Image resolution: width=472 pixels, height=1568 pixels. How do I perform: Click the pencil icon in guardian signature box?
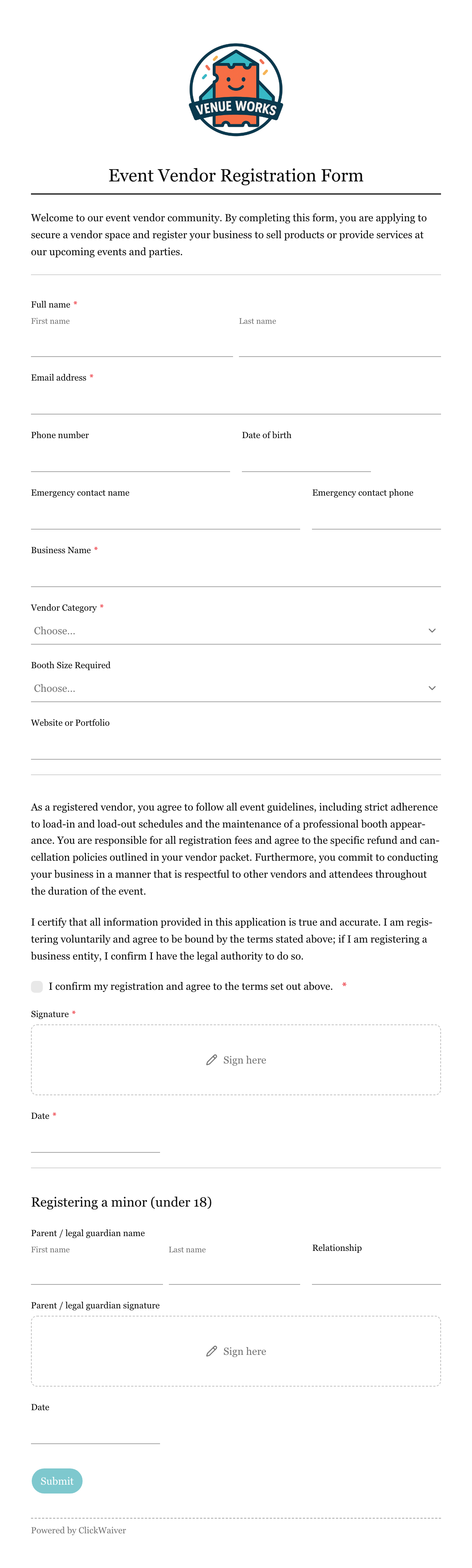pos(211,1351)
